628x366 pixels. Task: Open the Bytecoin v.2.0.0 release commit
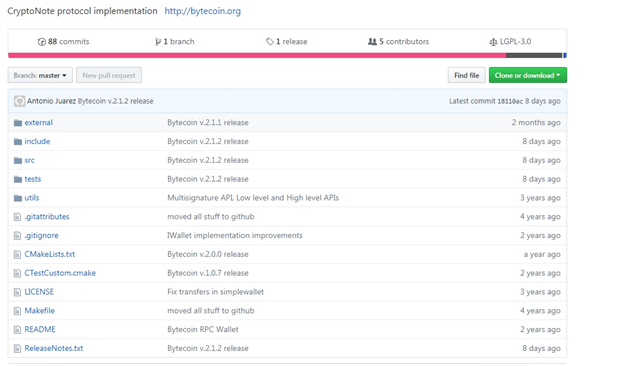tap(208, 254)
